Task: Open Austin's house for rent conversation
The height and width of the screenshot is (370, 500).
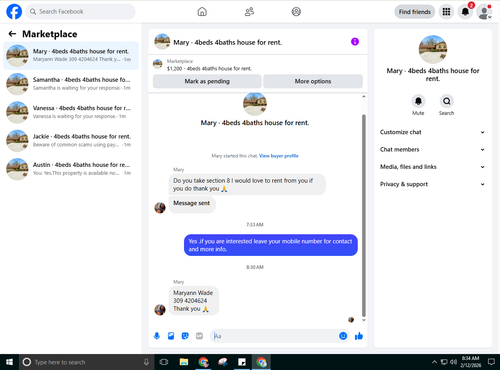Action: (71, 169)
